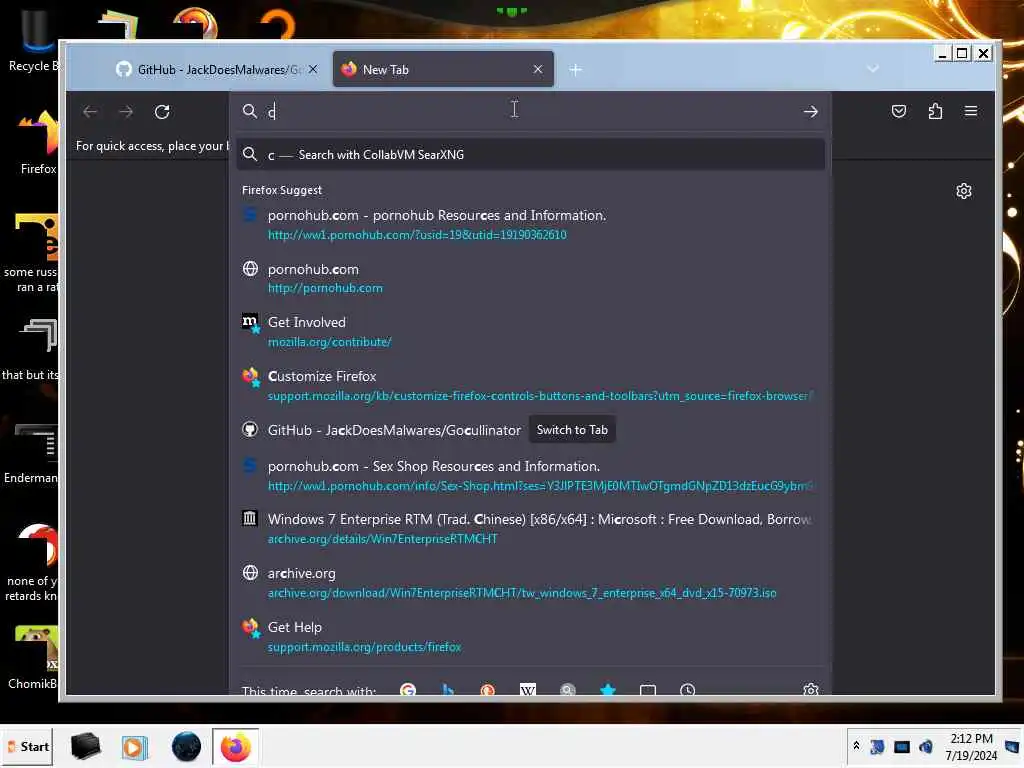Show hidden tray icons arrow

click(856, 746)
